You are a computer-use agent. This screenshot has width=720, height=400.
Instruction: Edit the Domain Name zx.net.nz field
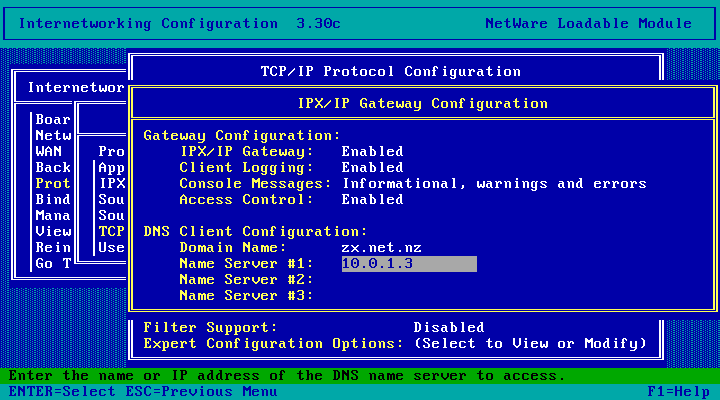coord(382,248)
